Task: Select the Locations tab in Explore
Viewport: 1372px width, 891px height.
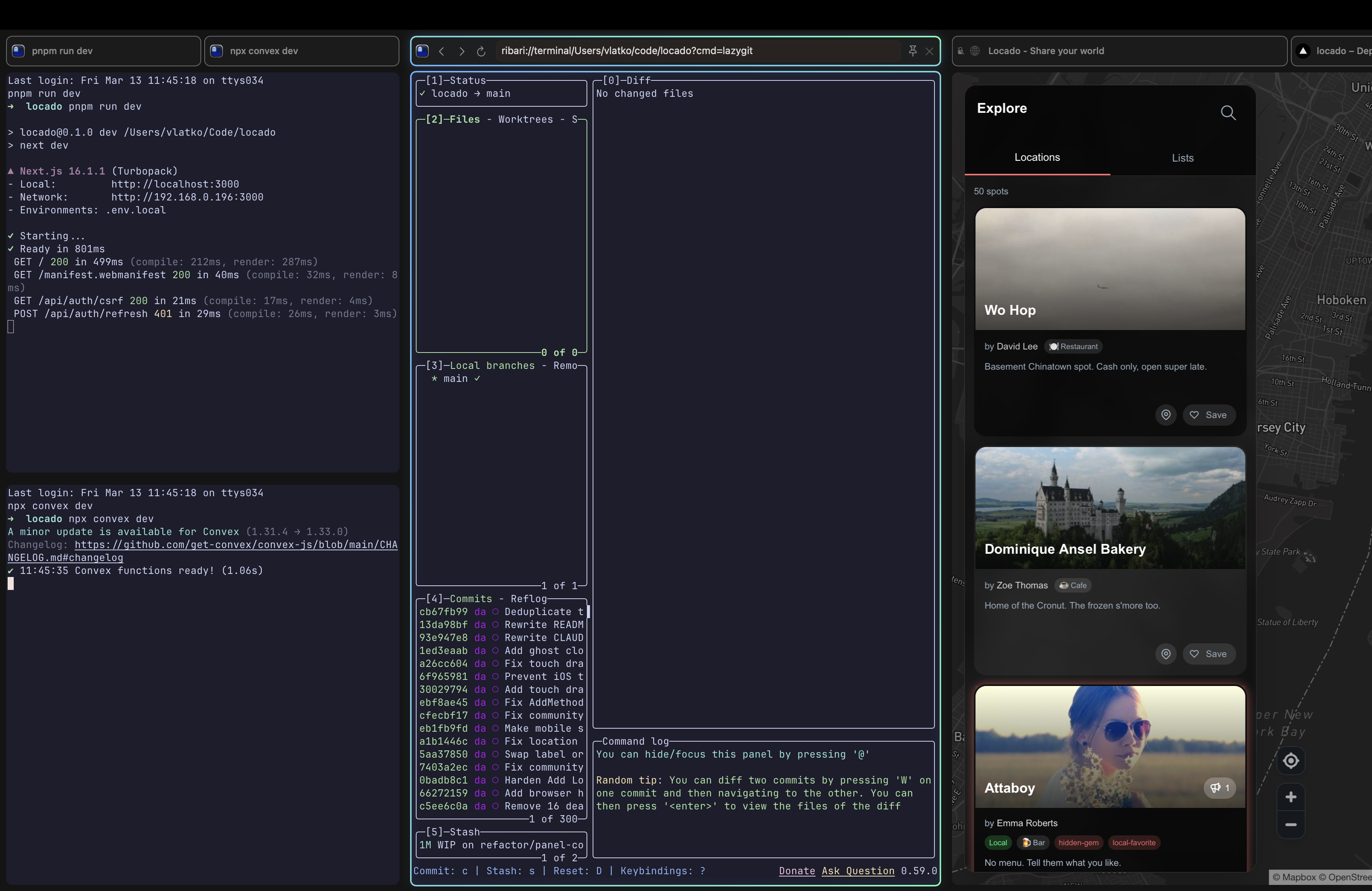Action: pos(1037,157)
